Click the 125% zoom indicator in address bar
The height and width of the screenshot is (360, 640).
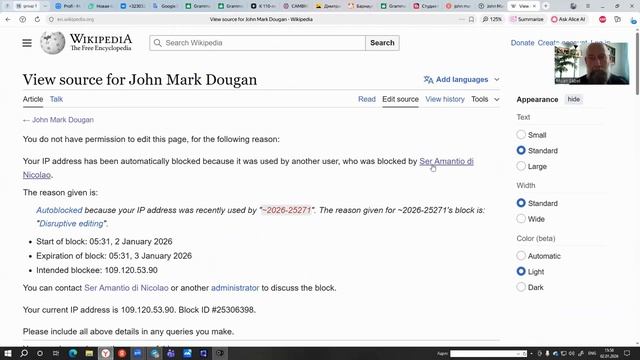click(x=492, y=19)
